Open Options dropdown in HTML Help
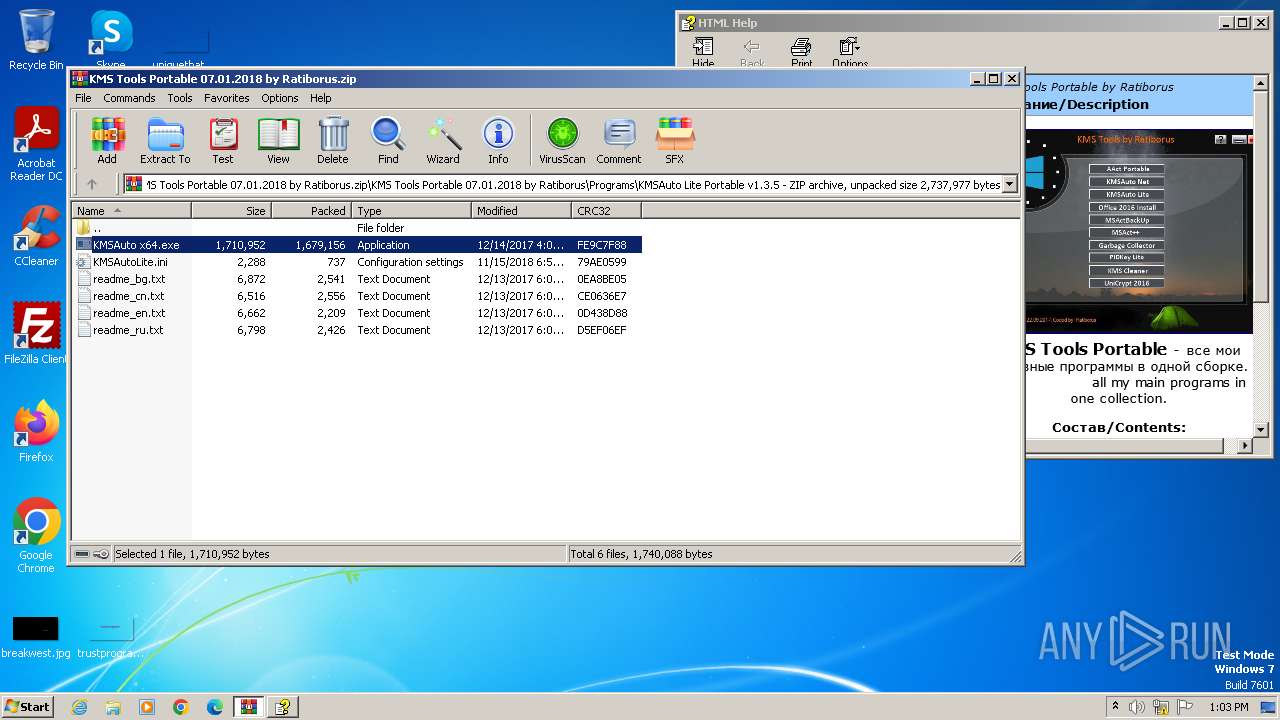 coord(850,52)
